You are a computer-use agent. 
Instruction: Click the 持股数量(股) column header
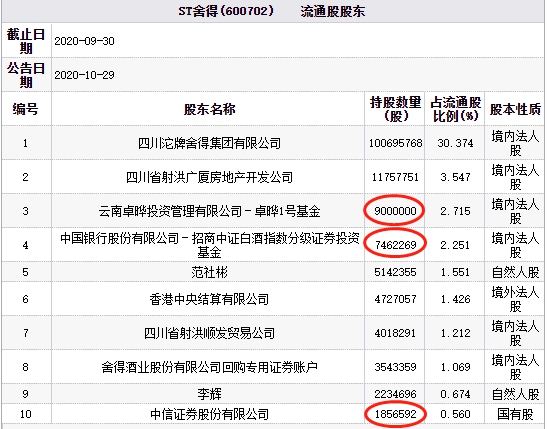click(395, 109)
